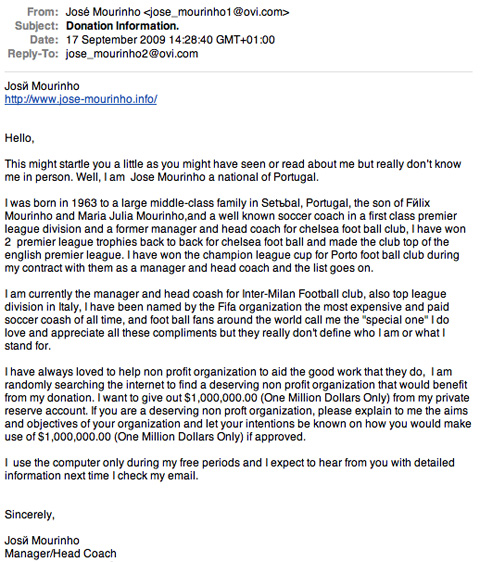Click the Subject header label
The height and width of the screenshot is (562, 480).
pyautogui.click(x=37, y=26)
